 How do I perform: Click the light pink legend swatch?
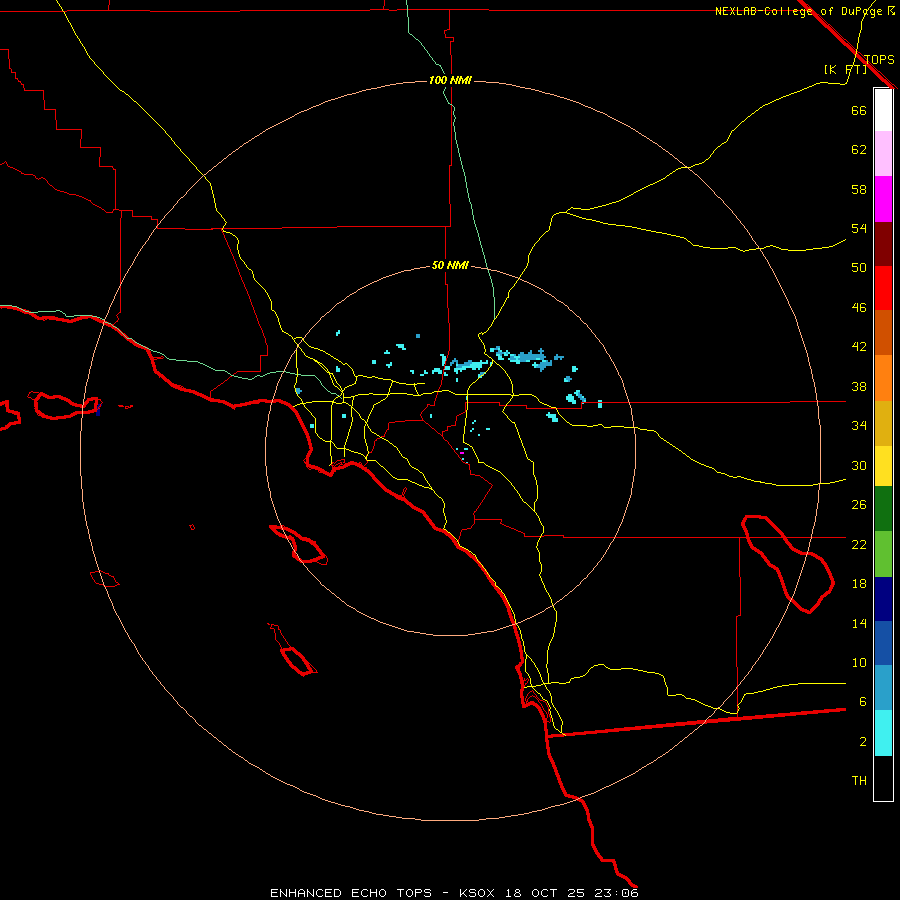(x=883, y=154)
